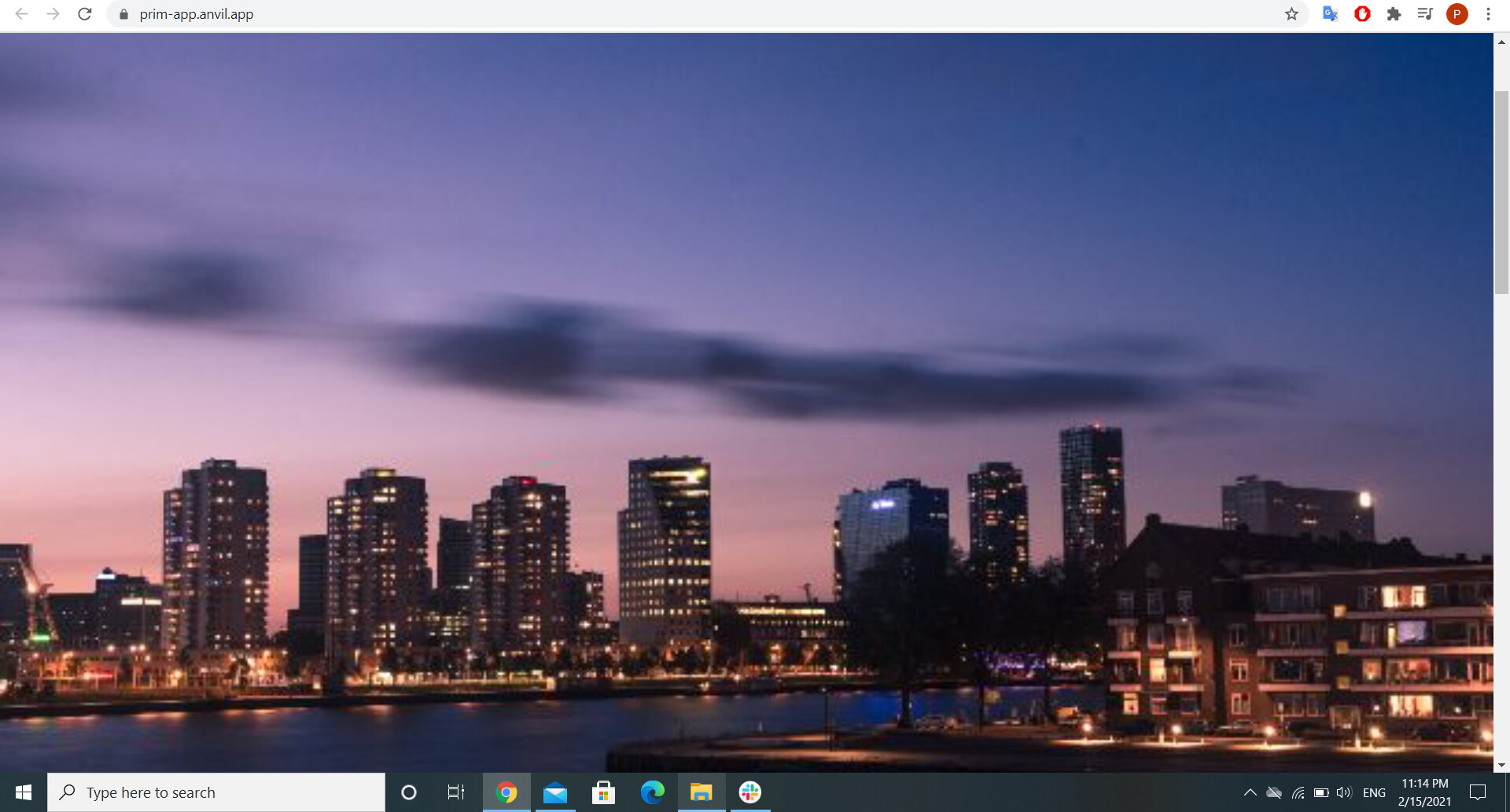Show hidden system tray icons
Viewport: 1510px width, 812px height.
(x=1250, y=792)
